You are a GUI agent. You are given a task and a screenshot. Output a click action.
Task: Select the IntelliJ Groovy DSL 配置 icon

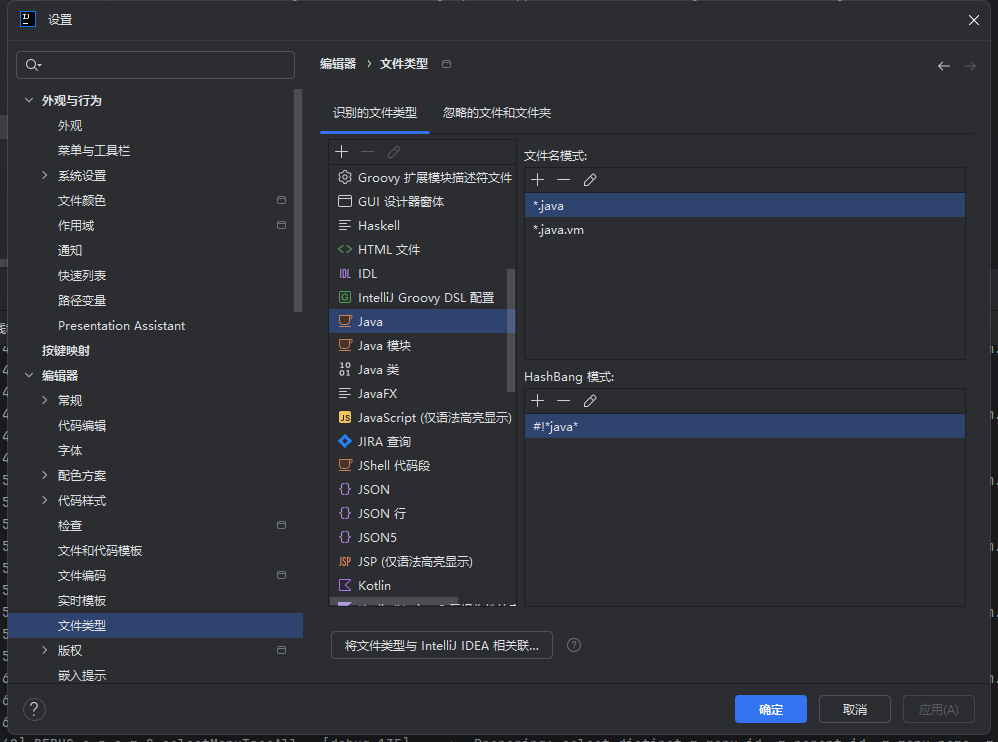[x=345, y=297]
